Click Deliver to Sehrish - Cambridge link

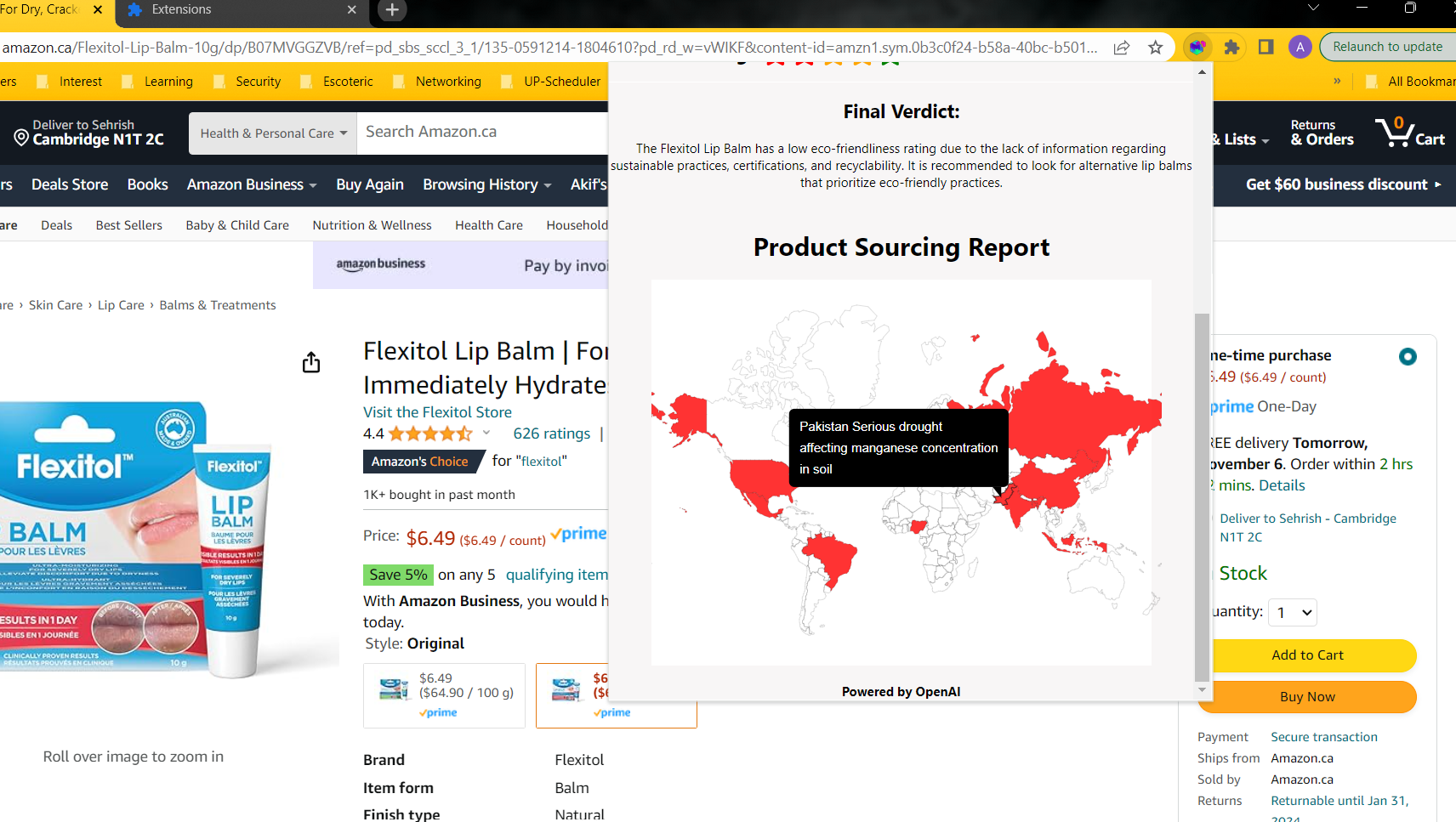pyautogui.click(x=1307, y=527)
